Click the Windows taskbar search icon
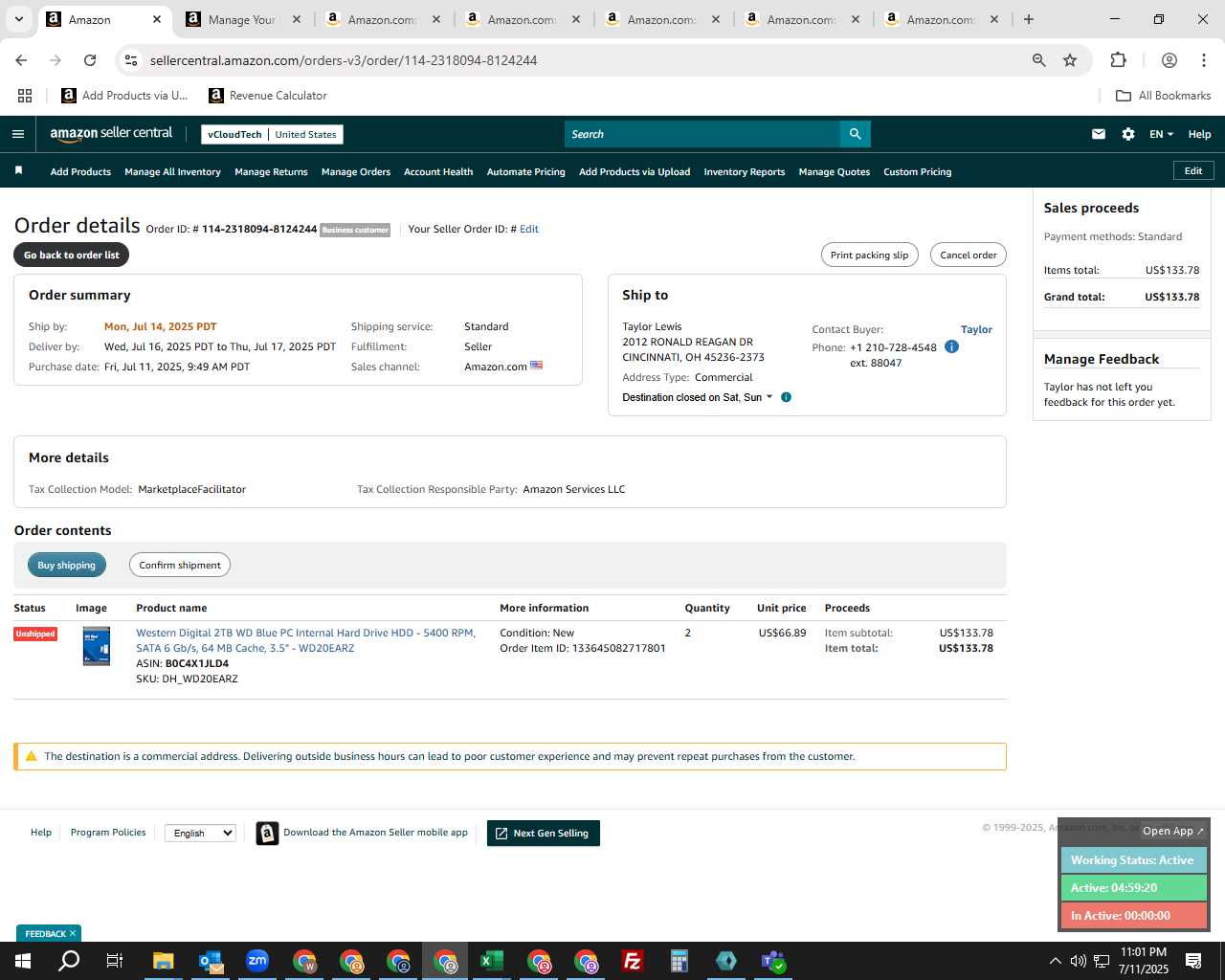This screenshot has width=1225, height=980. (69, 961)
